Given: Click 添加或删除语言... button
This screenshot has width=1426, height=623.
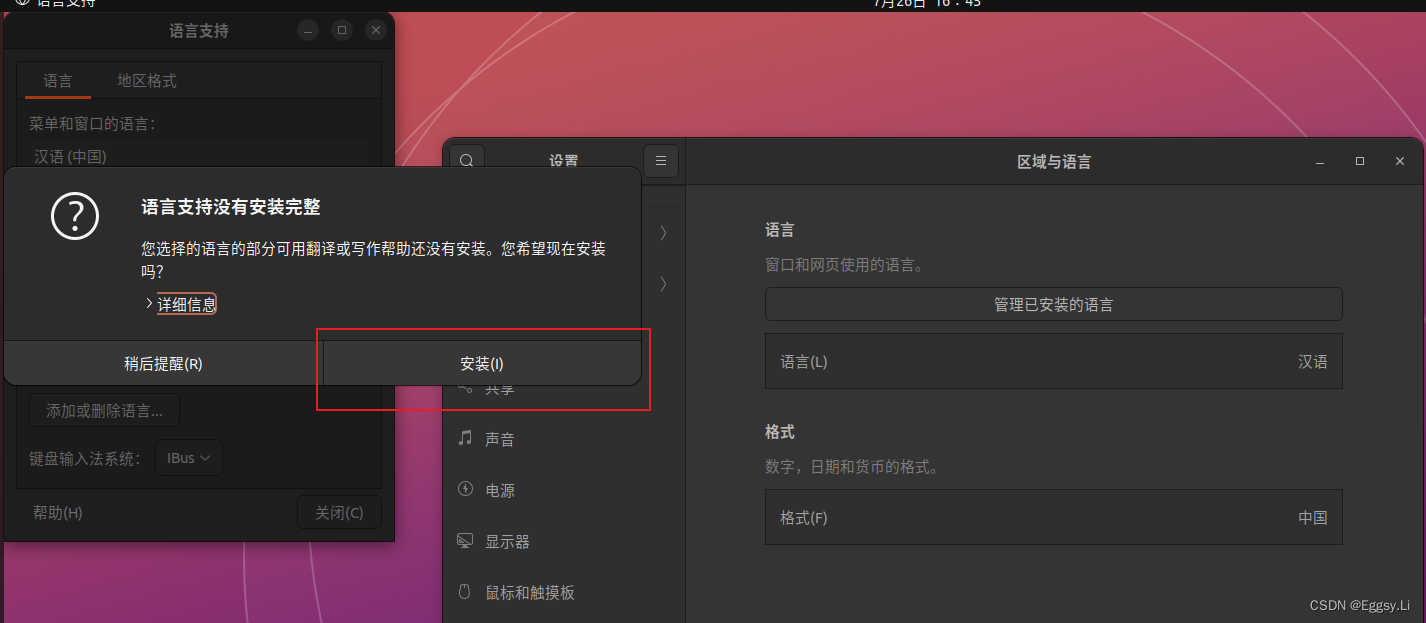Looking at the screenshot, I should coord(104,410).
